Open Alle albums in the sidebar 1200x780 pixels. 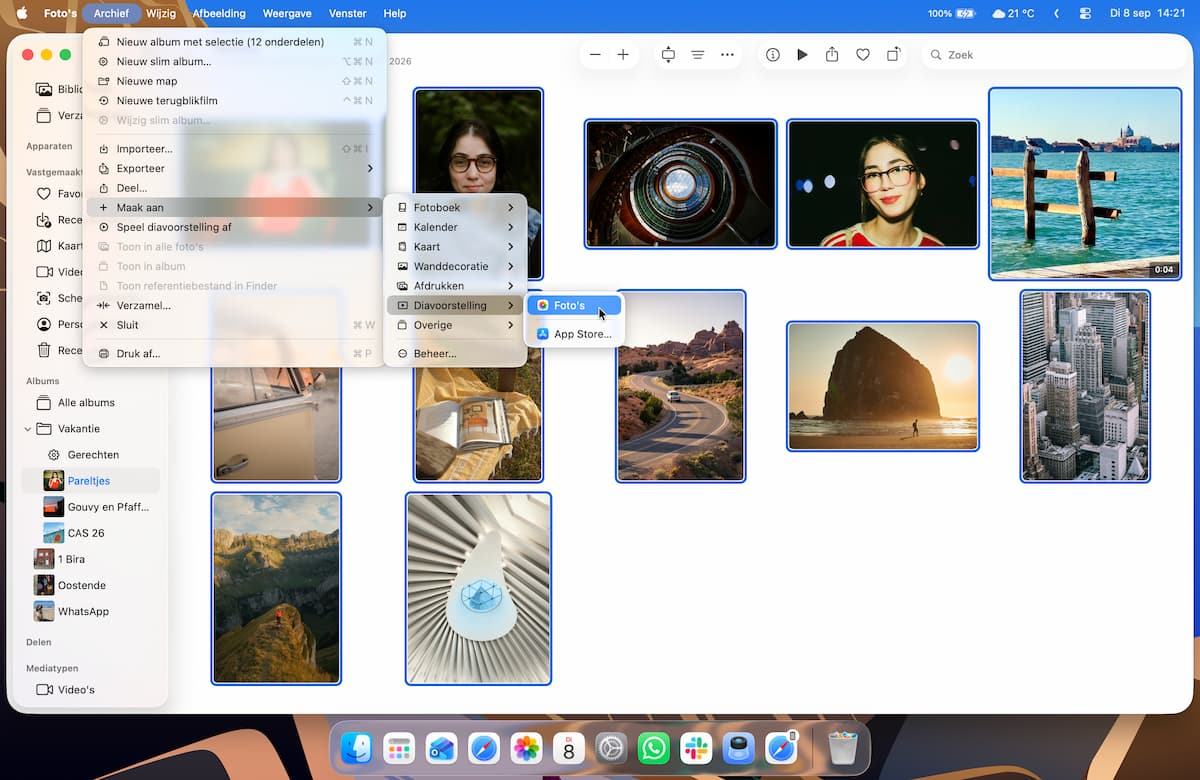(90, 403)
